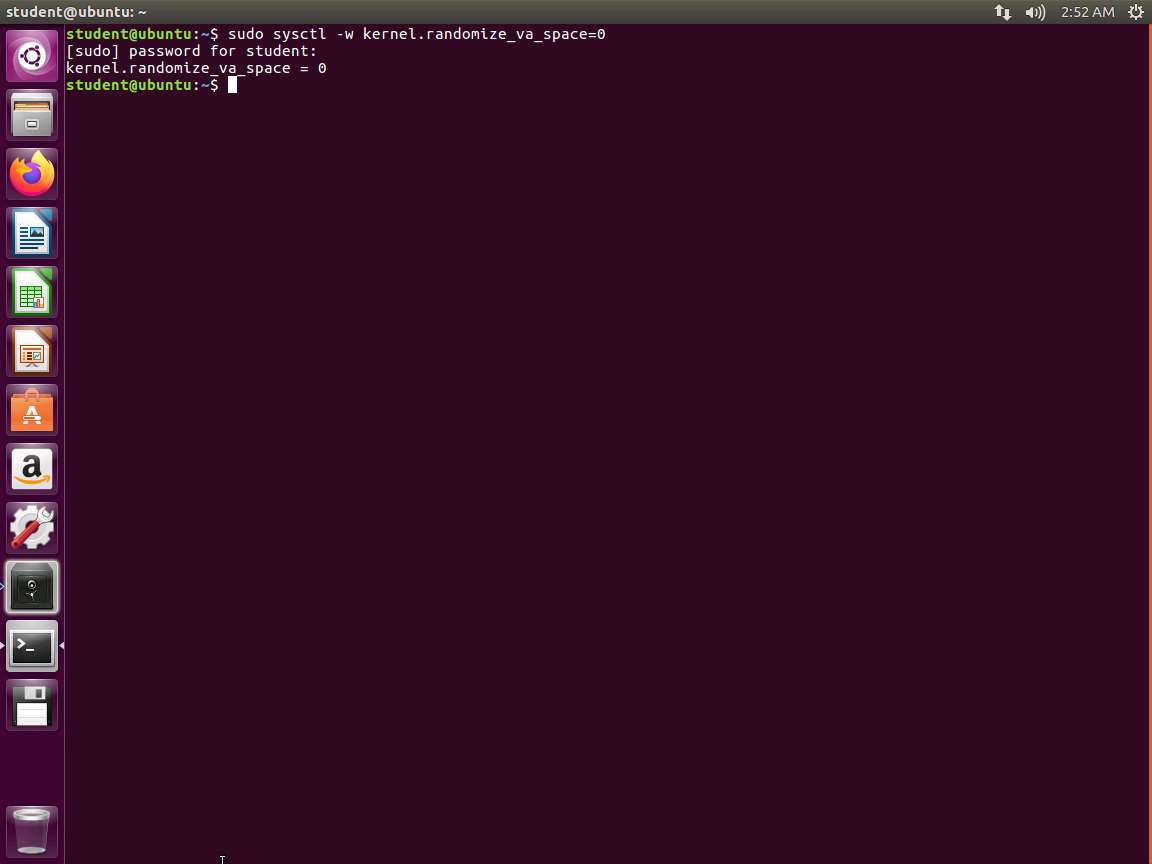Image resolution: width=1152 pixels, height=864 pixels.
Task: Open the 2:52 AM clock menu
Action: point(1087,12)
